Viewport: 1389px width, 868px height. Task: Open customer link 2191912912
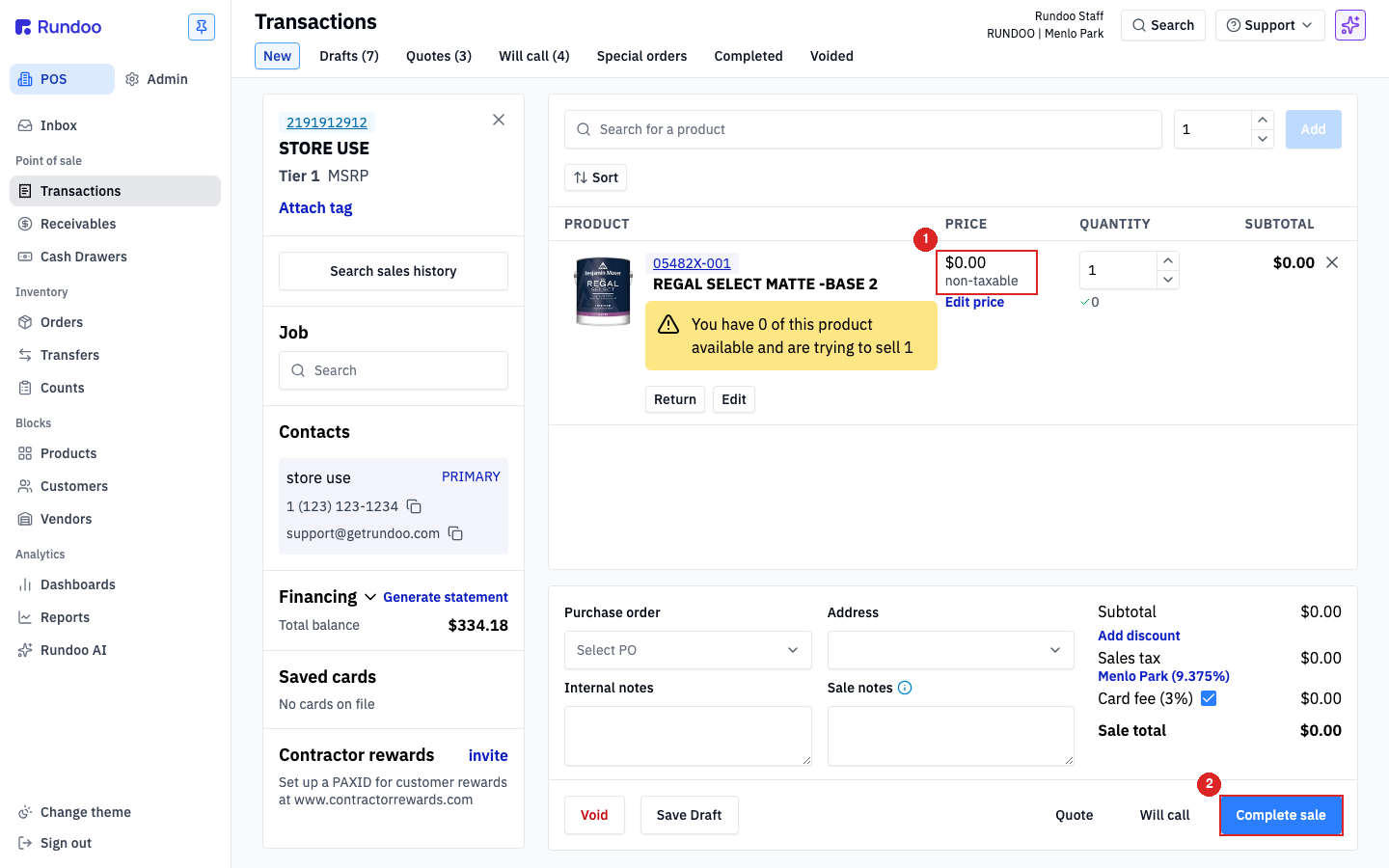[x=327, y=122]
